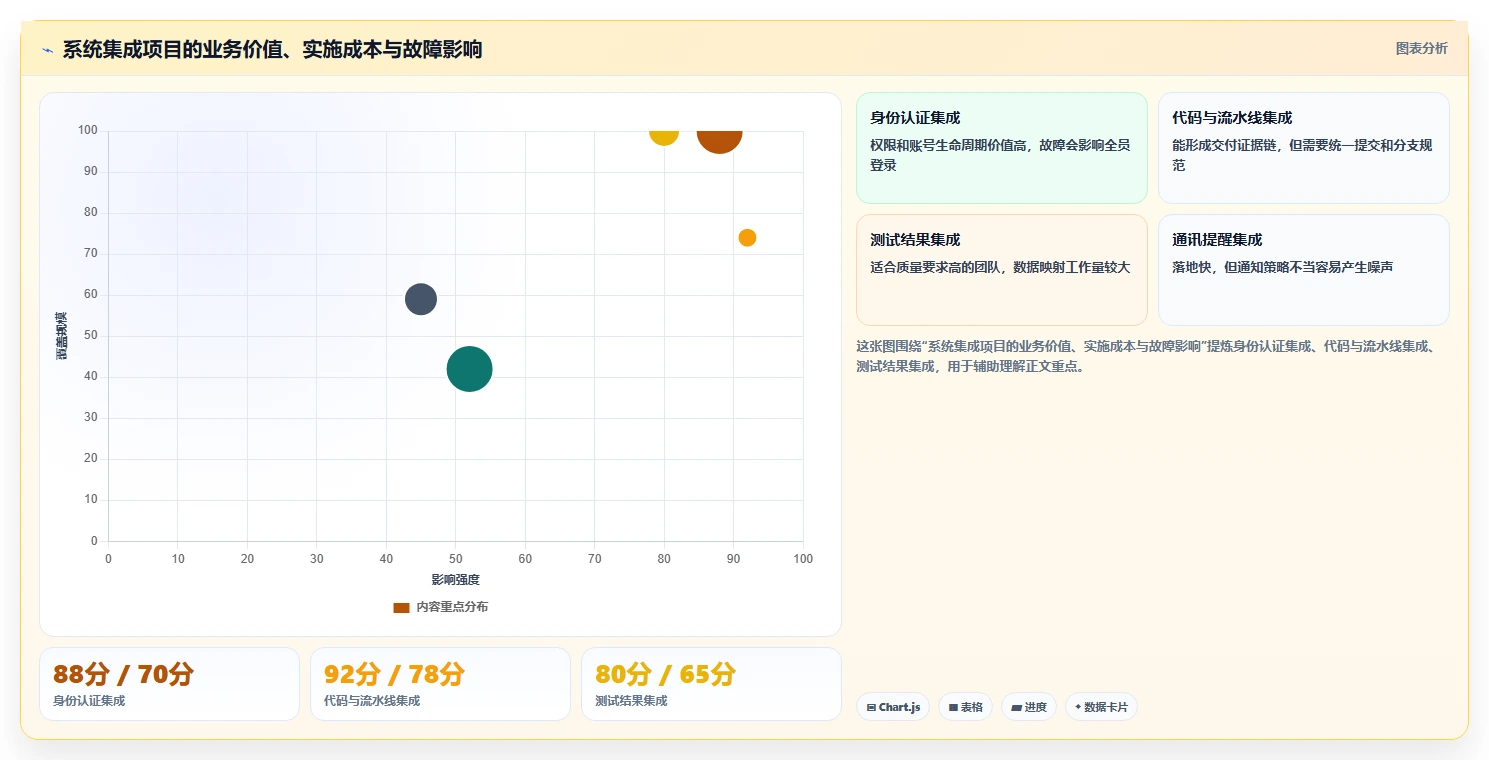This screenshot has height=760, width=1489.
Task: Select the small orange bubble near 92
Action: 747,237
